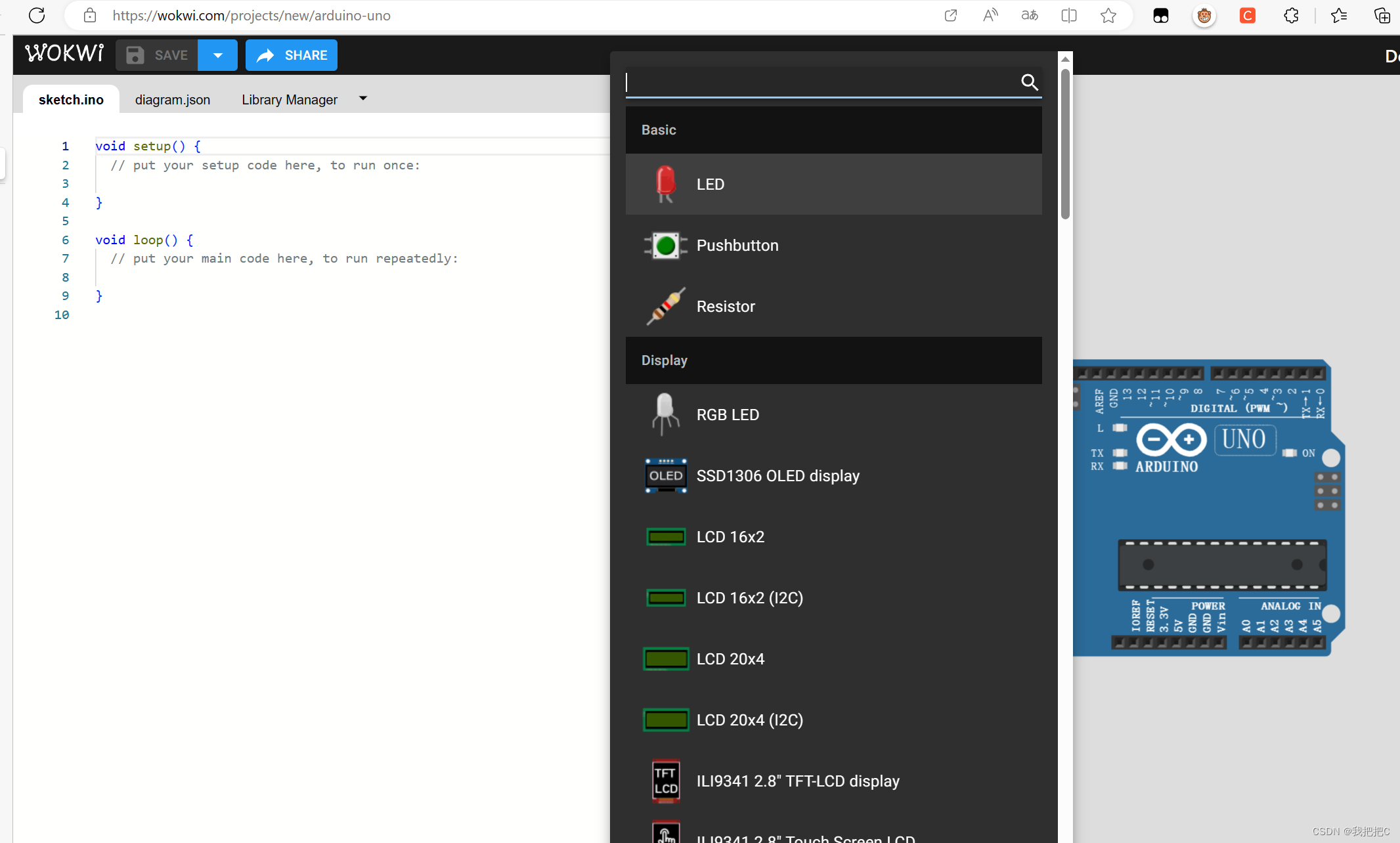Image resolution: width=1400 pixels, height=843 pixels.
Task: Switch to the sketch.ino tab
Action: coord(71,100)
